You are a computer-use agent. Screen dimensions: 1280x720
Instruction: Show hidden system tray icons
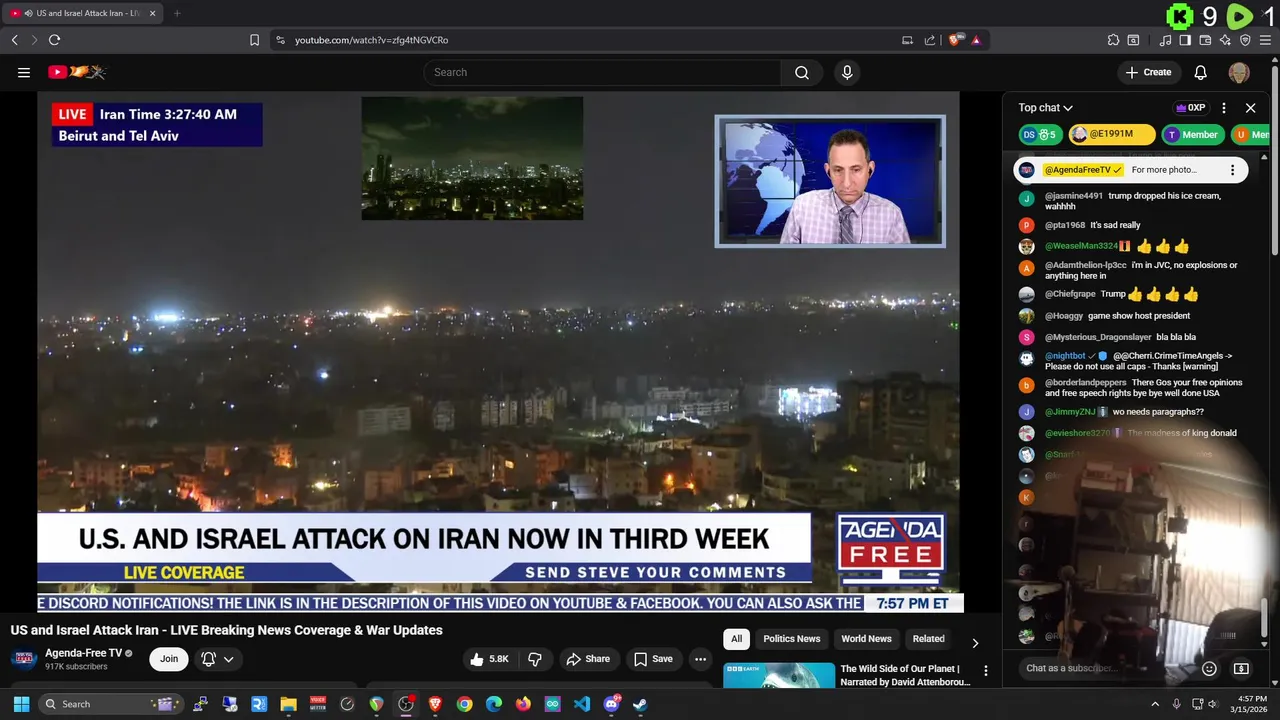coord(1155,704)
